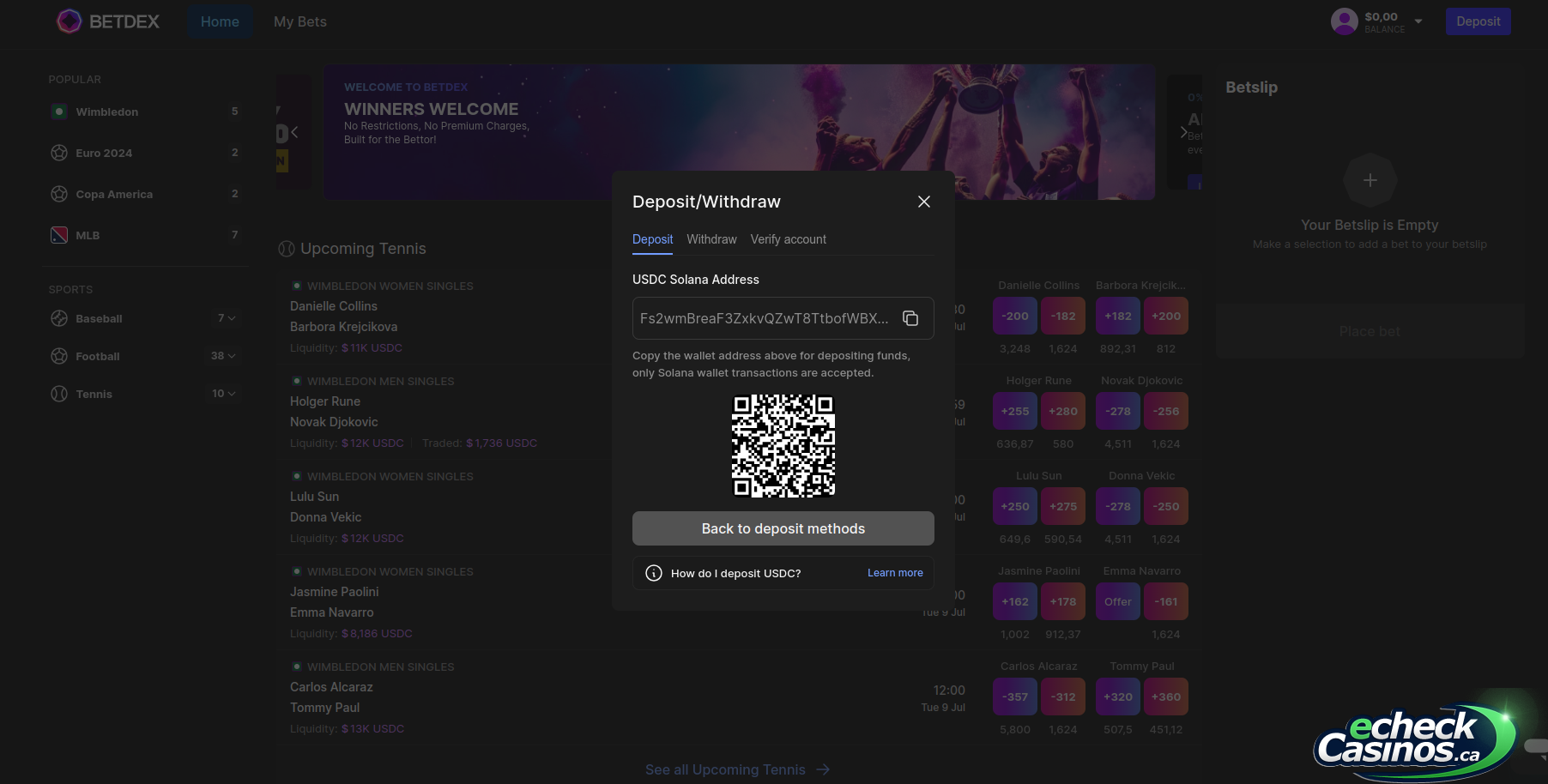Select +320 odds for Tommy Paul
Screen dimensions: 1548x784
click(1118, 697)
